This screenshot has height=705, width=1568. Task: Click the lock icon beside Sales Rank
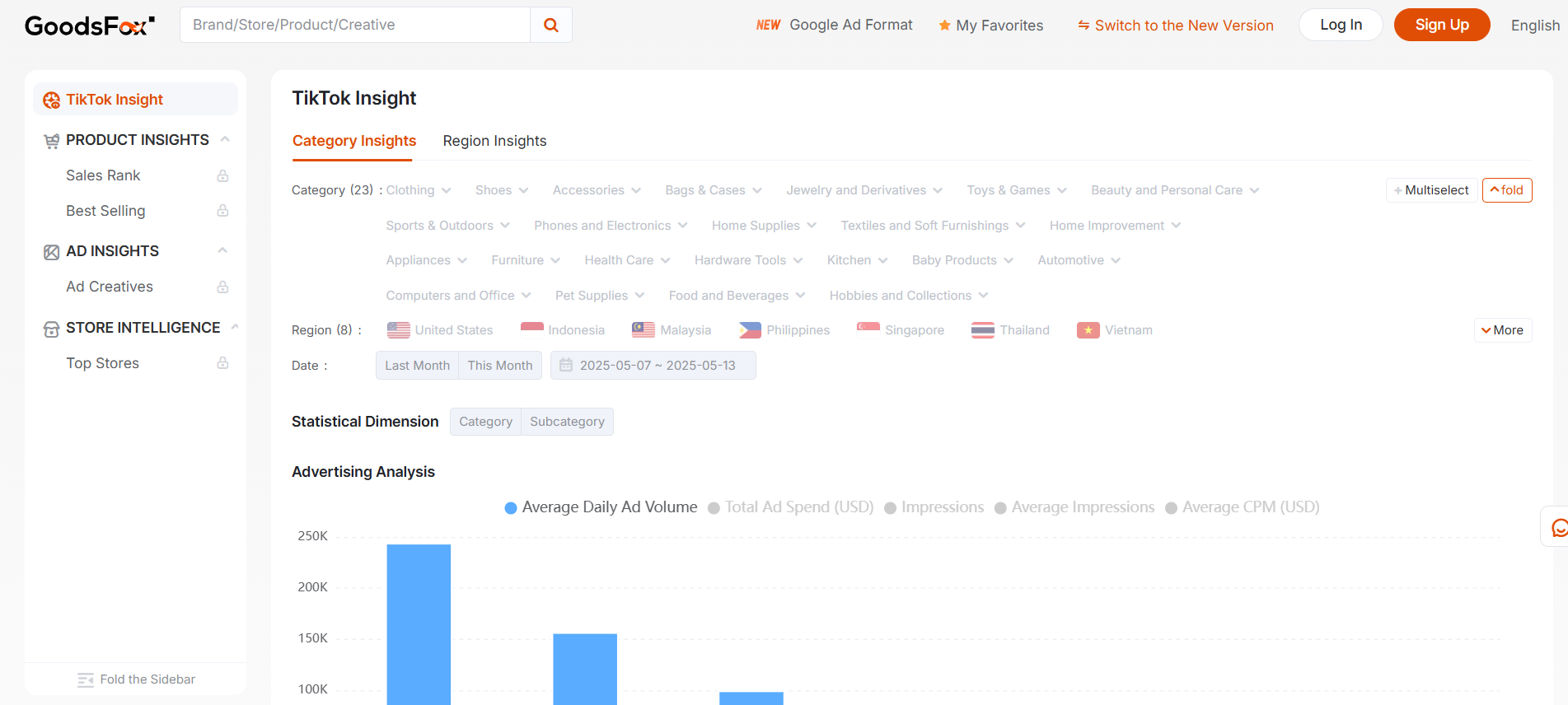[222, 175]
